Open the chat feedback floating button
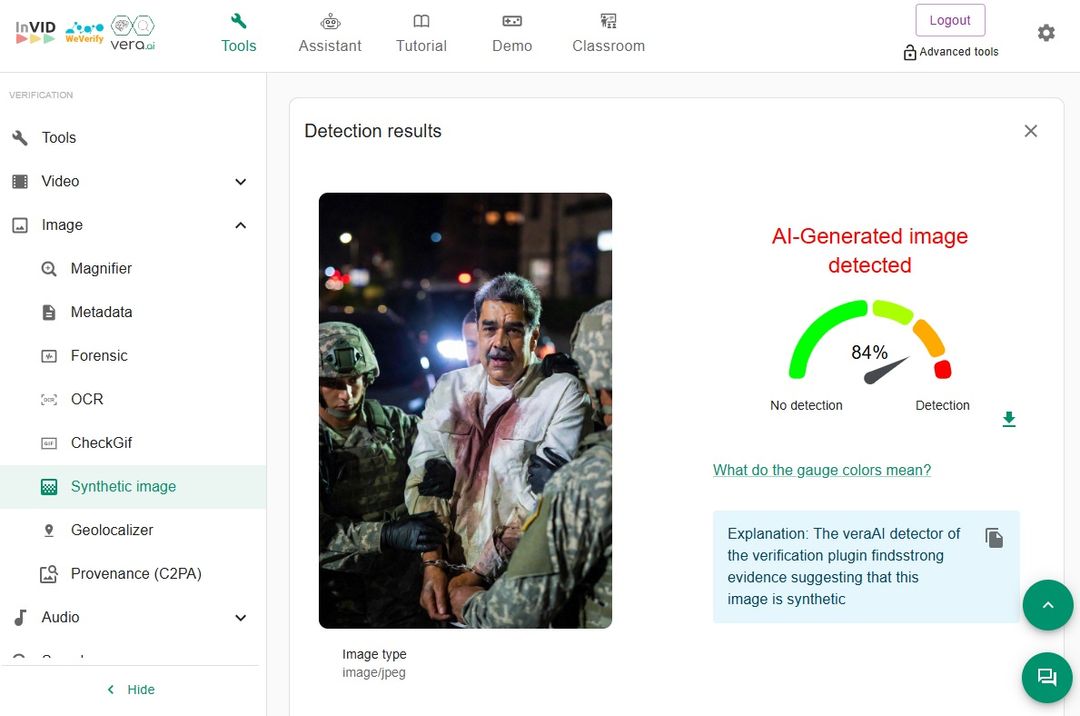Image resolution: width=1080 pixels, height=716 pixels. (x=1047, y=677)
